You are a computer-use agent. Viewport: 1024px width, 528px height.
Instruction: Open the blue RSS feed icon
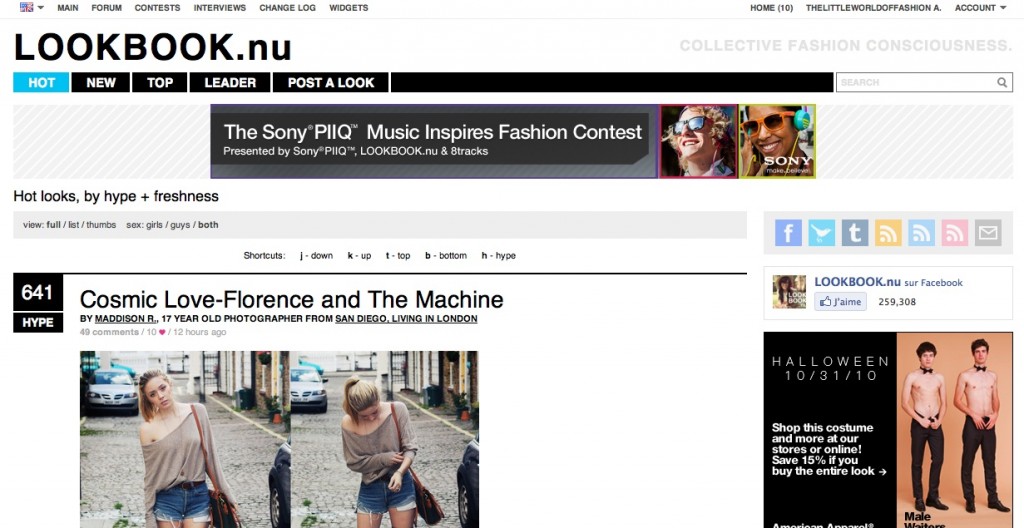[921, 233]
